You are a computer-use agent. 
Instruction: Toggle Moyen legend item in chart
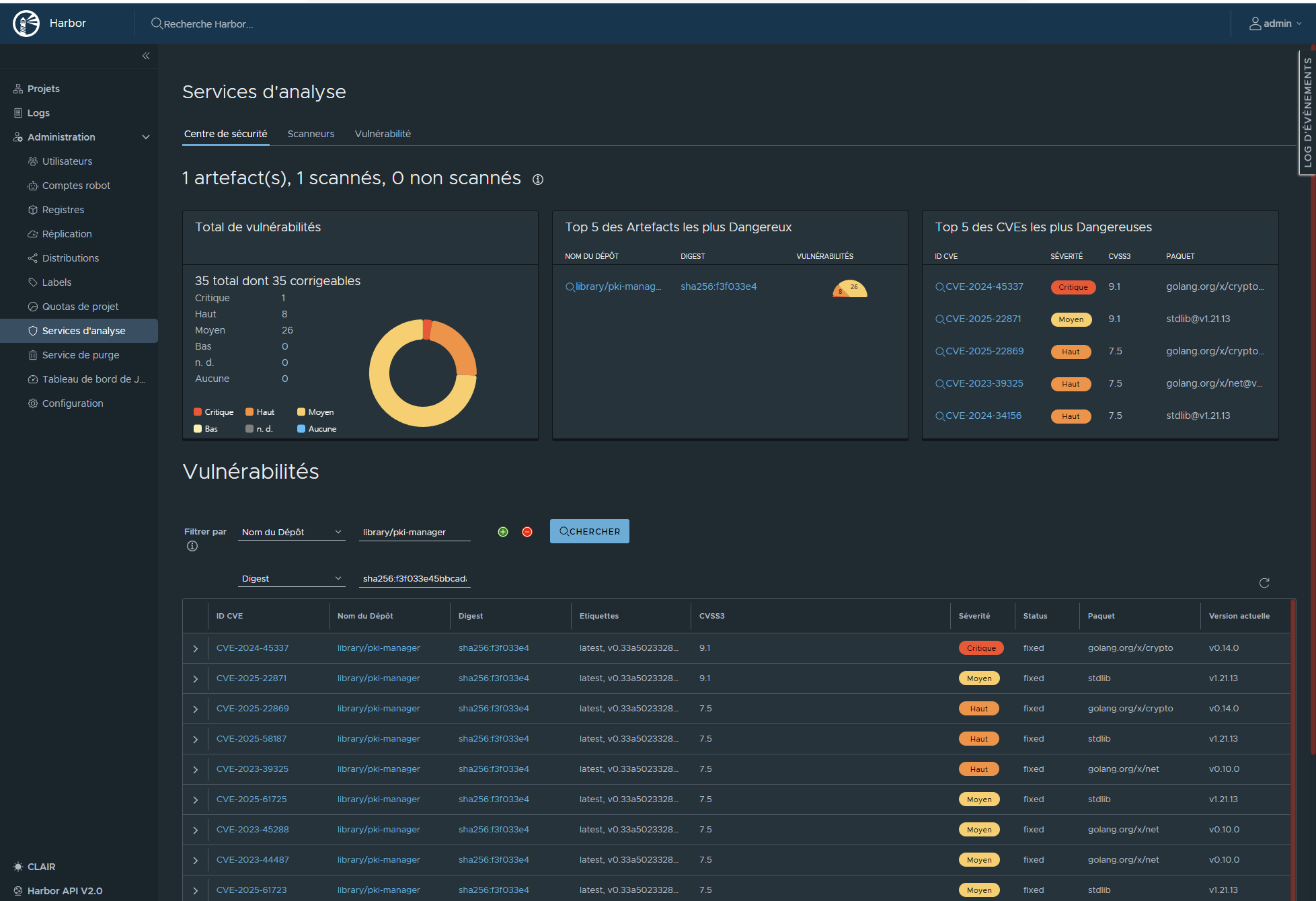coord(316,412)
